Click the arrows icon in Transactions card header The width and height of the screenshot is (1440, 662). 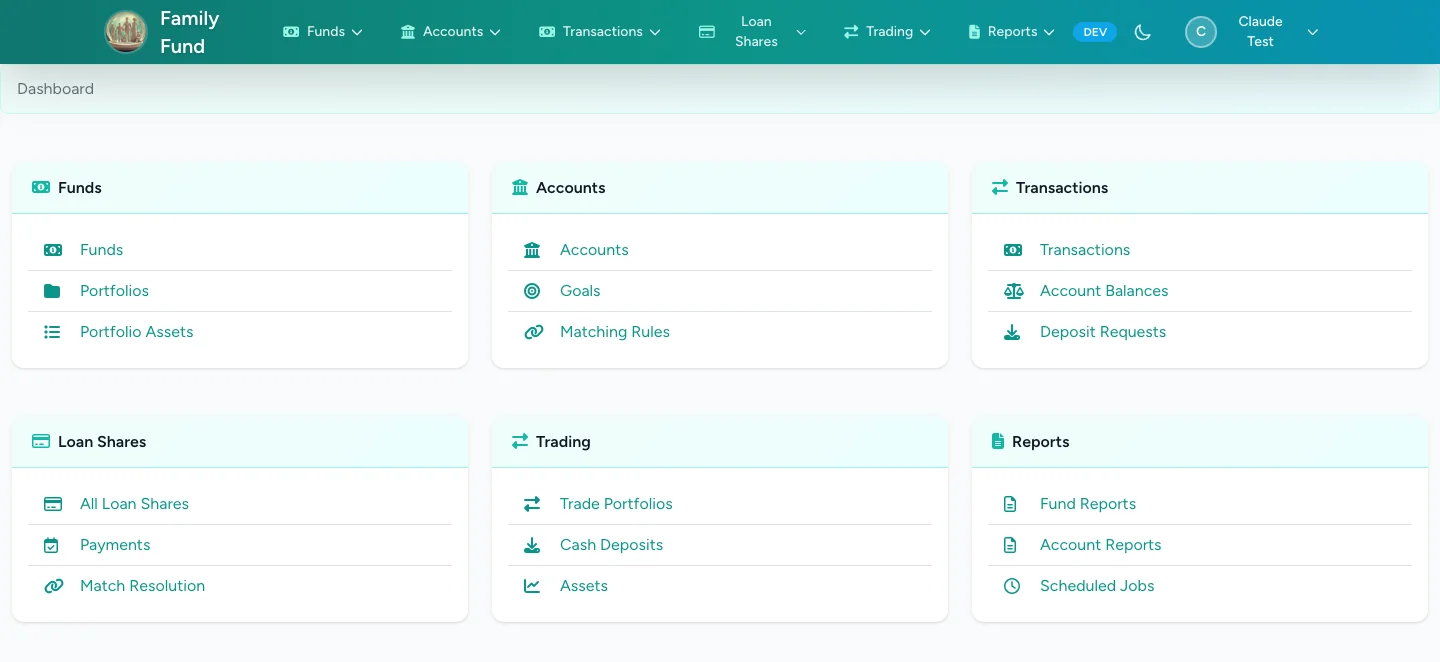(1000, 187)
